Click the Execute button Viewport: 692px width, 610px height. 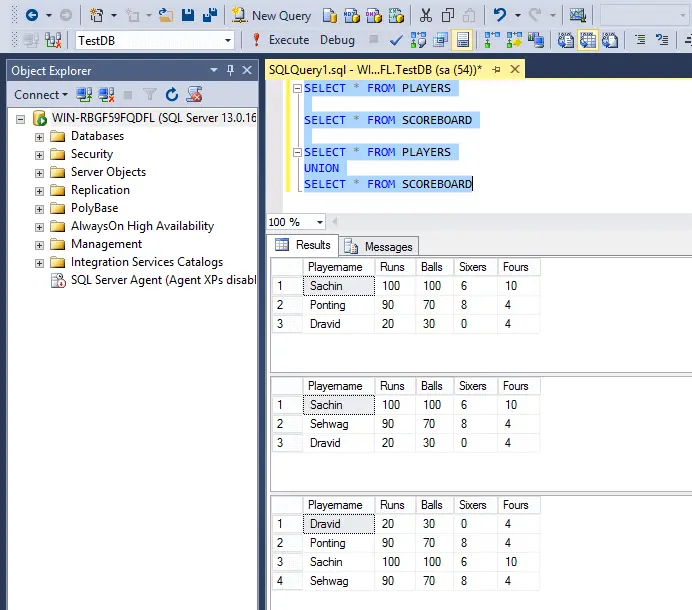(x=281, y=40)
